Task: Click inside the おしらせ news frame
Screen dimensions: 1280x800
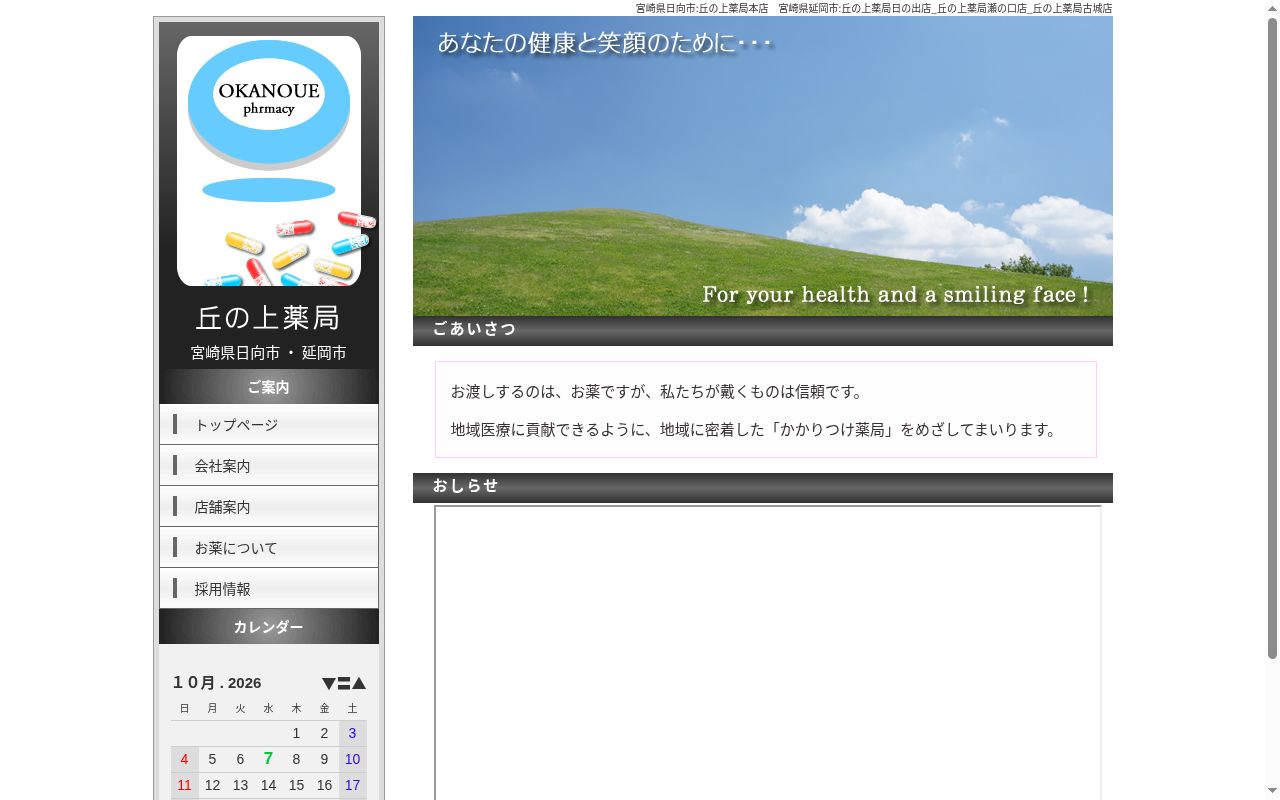Action: [x=768, y=653]
